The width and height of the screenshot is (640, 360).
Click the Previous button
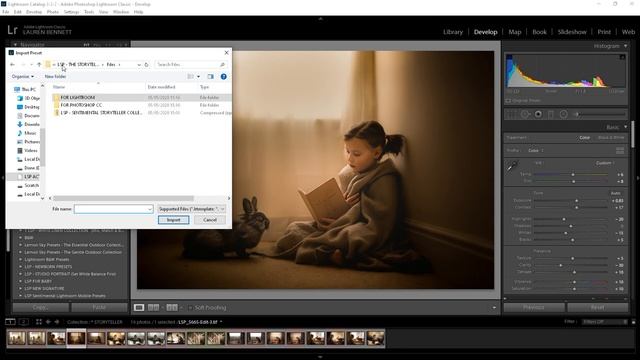[534, 307]
